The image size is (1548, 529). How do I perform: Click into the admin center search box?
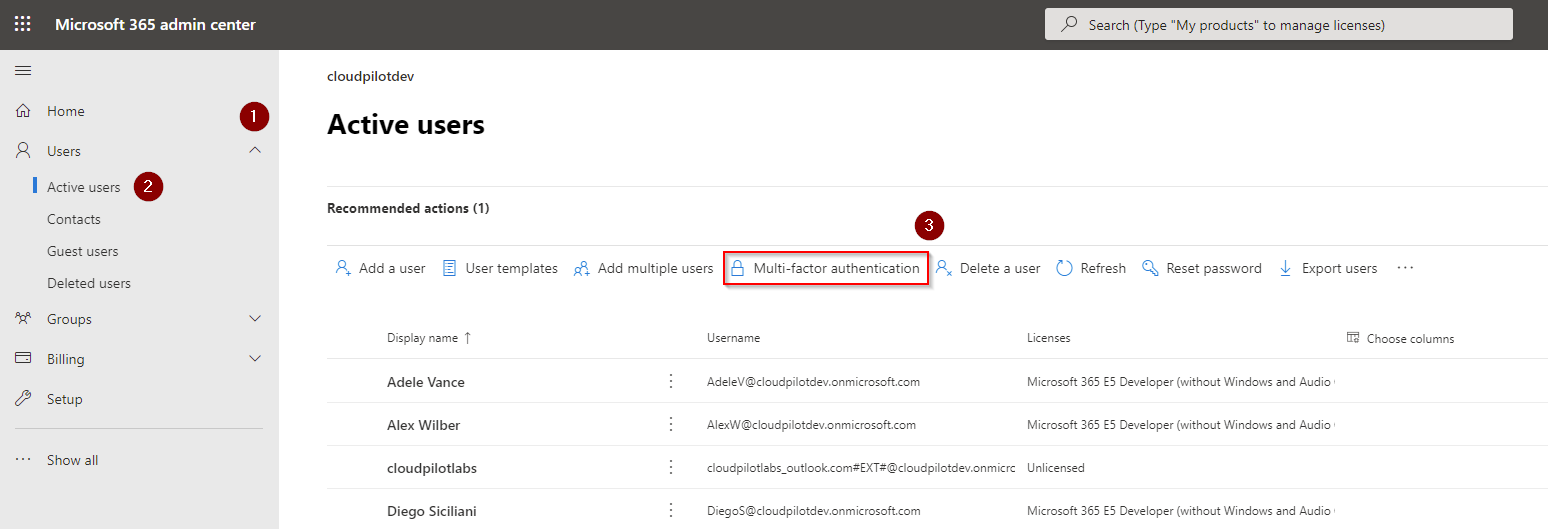(1279, 24)
